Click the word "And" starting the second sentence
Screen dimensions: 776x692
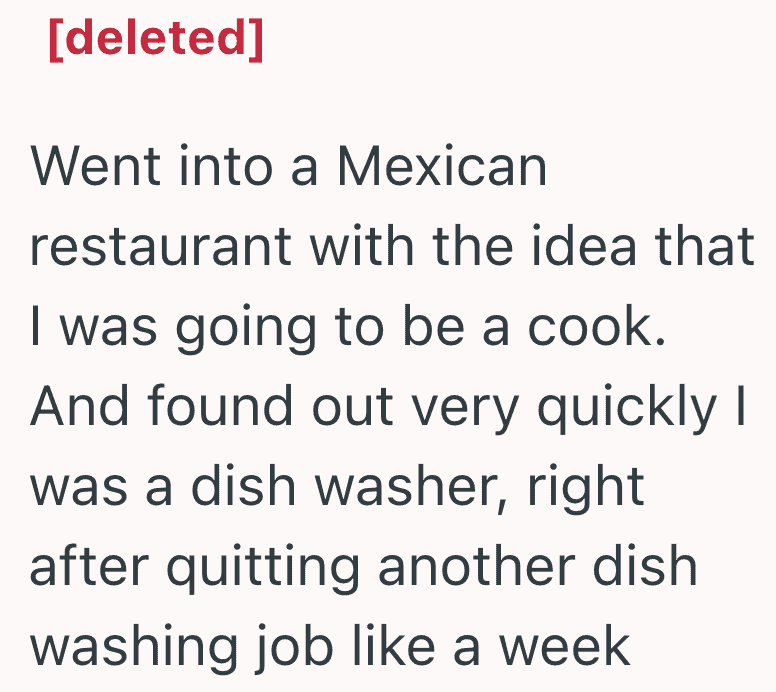[80, 406]
